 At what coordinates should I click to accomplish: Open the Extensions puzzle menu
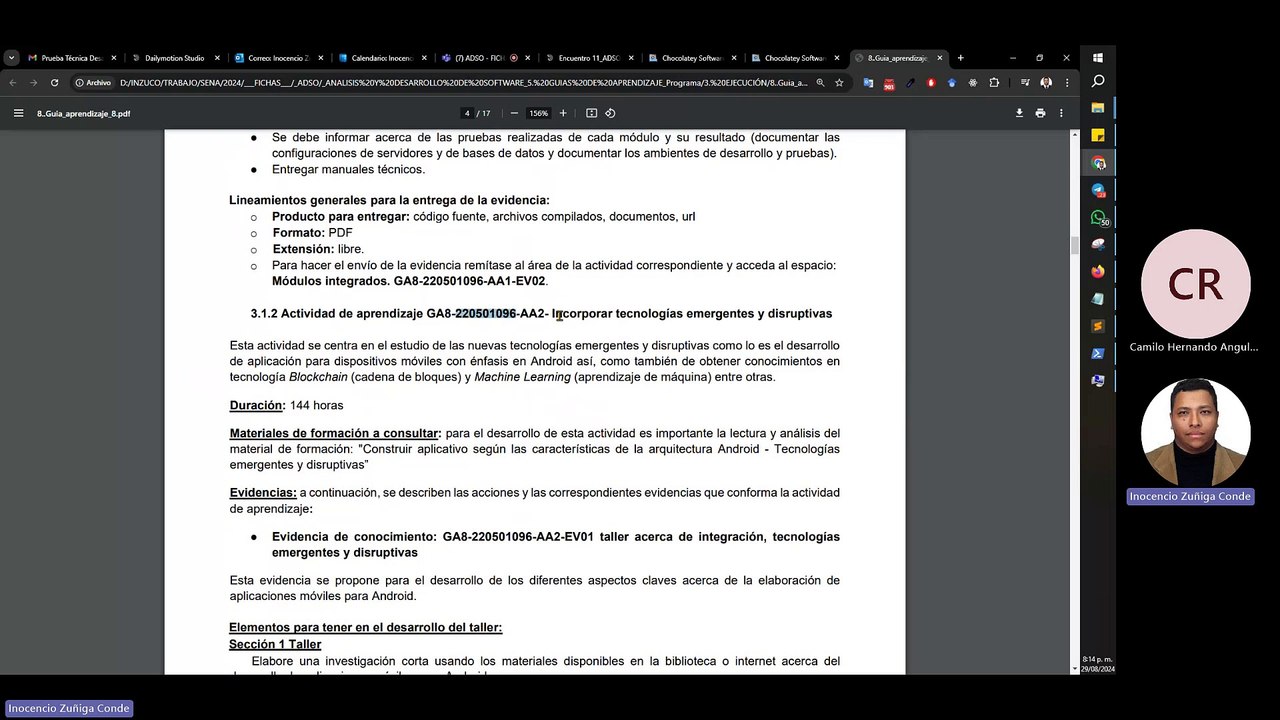(x=994, y=83)
